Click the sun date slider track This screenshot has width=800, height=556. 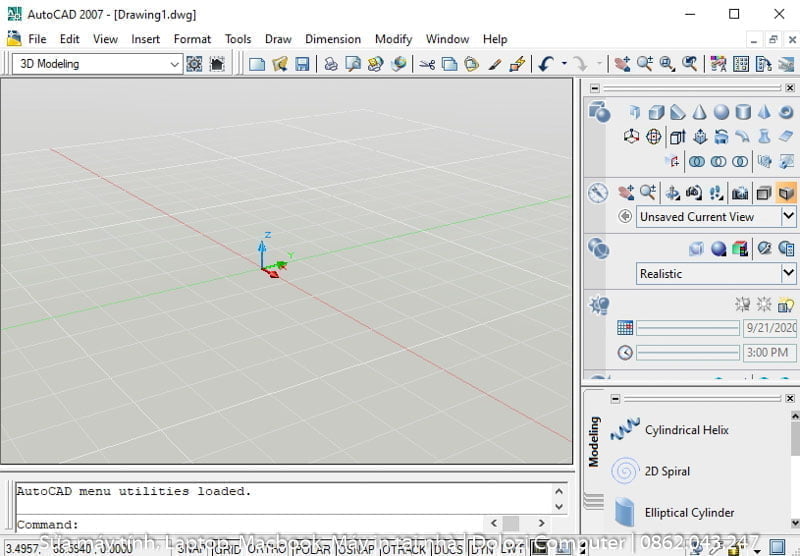[688, 328]
